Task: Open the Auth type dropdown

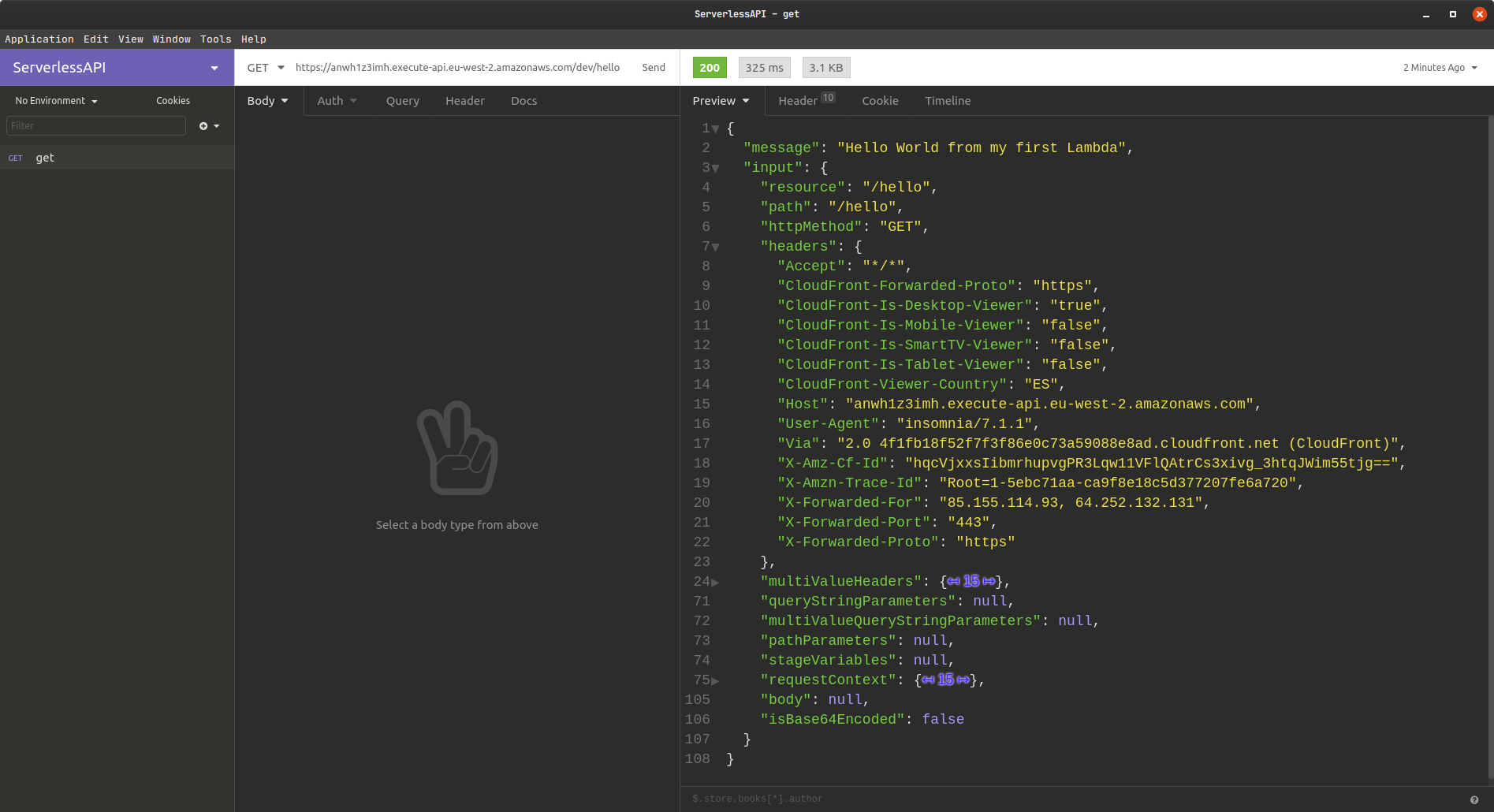Action: point(337,101)
